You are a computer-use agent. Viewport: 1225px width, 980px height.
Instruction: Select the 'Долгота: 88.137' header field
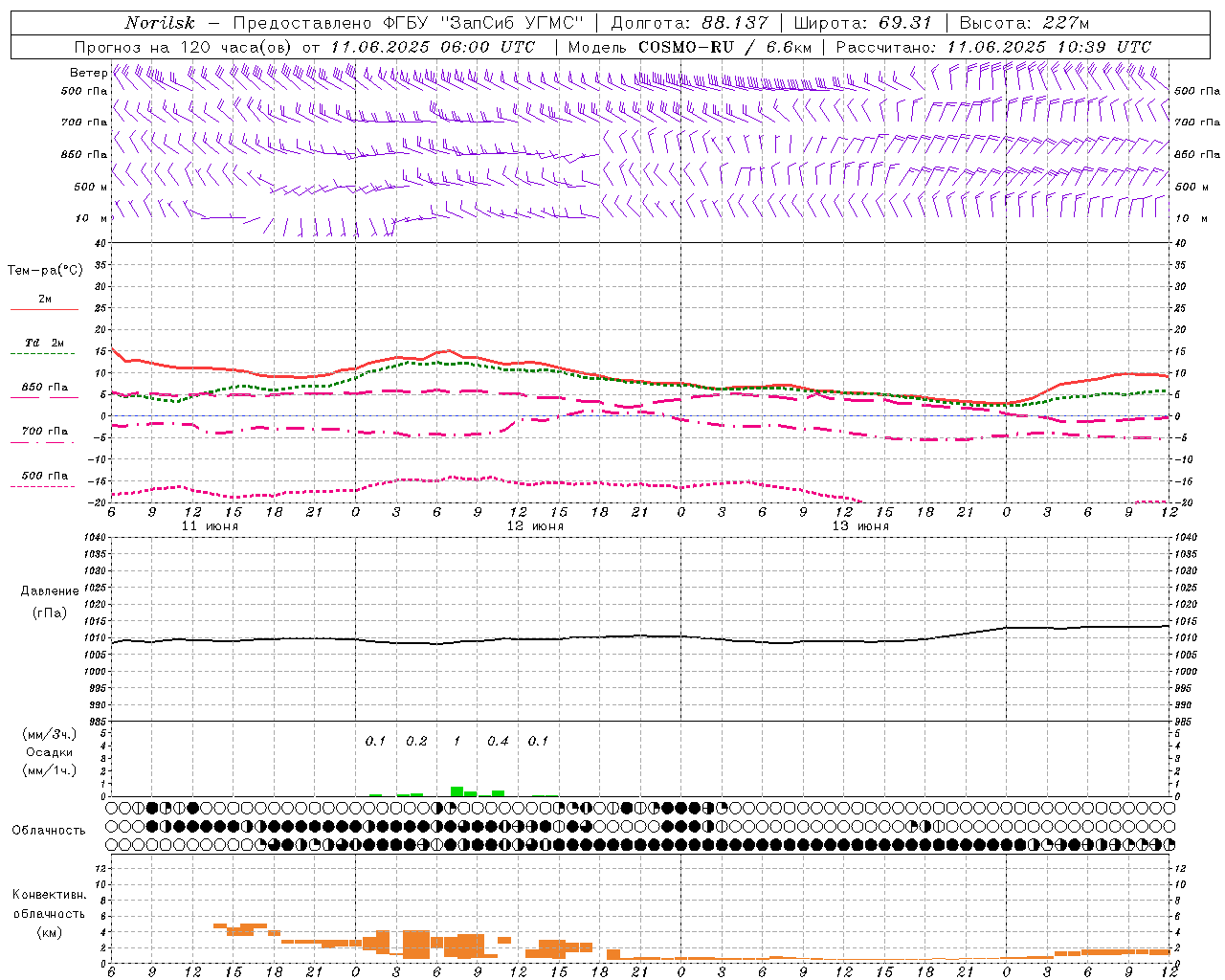[x=689, y=23]
